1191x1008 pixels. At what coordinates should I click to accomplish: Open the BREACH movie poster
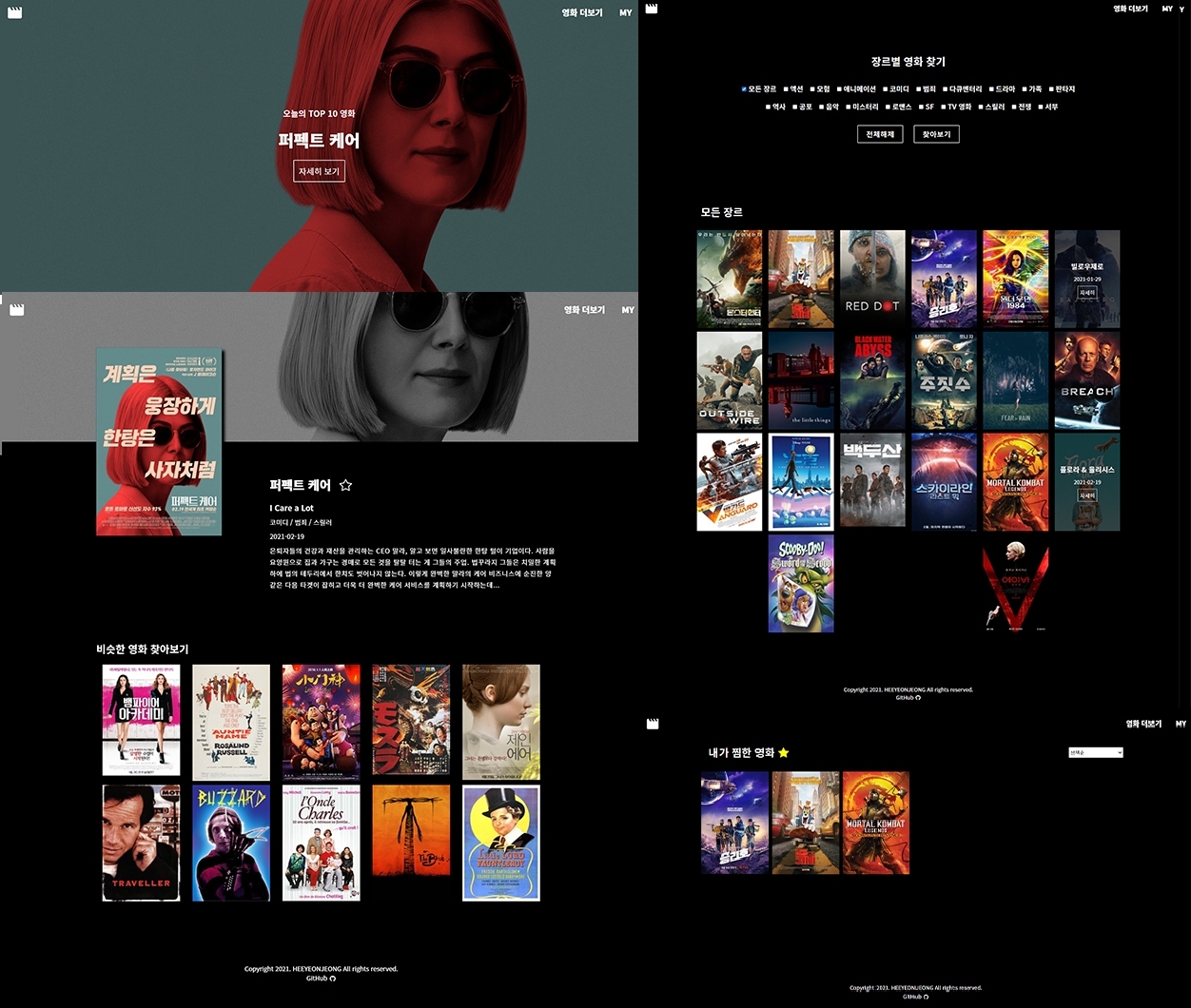[1086, 380]
